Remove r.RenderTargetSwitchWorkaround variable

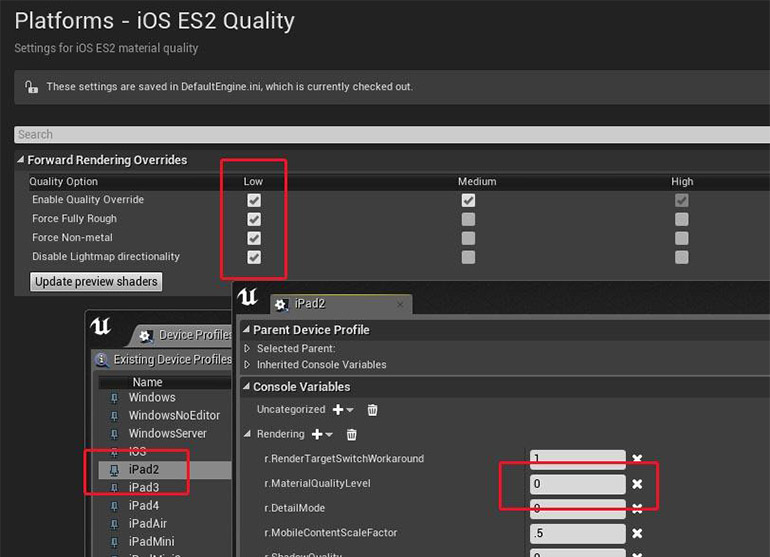(x=637, y=459)
